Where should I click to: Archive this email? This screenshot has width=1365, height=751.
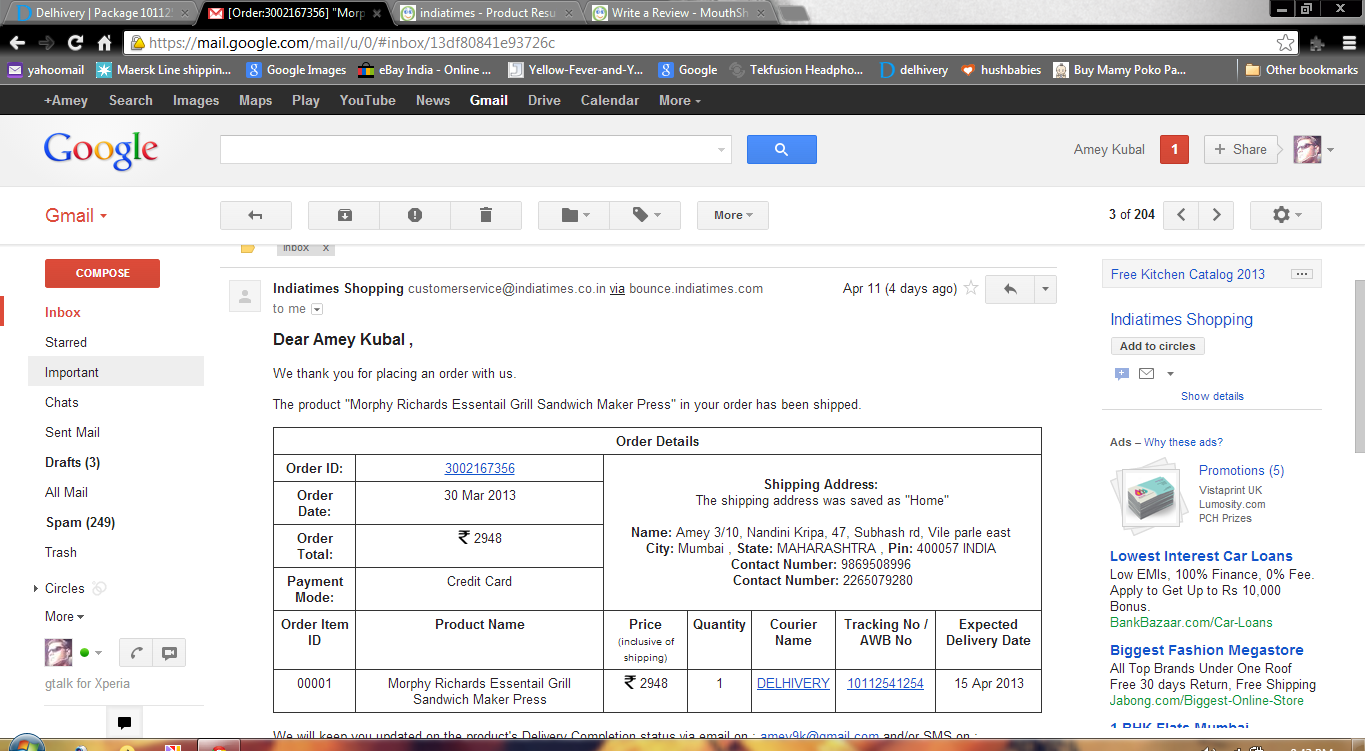click(344, 215)
